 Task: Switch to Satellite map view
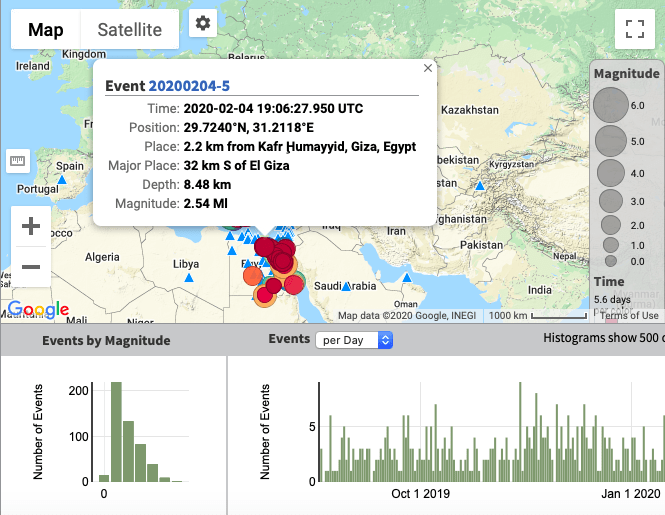pos(129,30)
